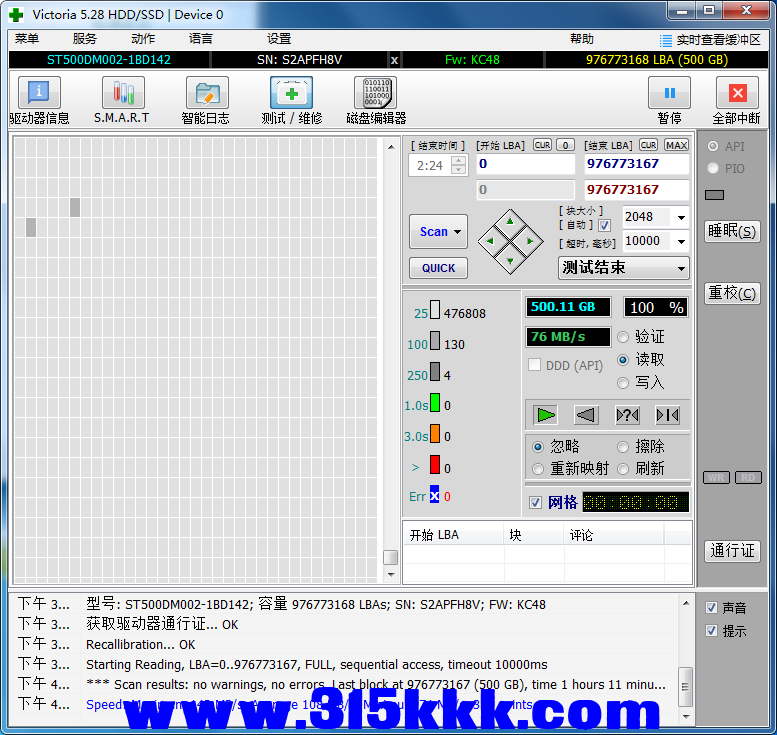The width and height of the screenshot is (777, 735).
Task: Click the 通行证 passport button
Action: coord(732,551)
